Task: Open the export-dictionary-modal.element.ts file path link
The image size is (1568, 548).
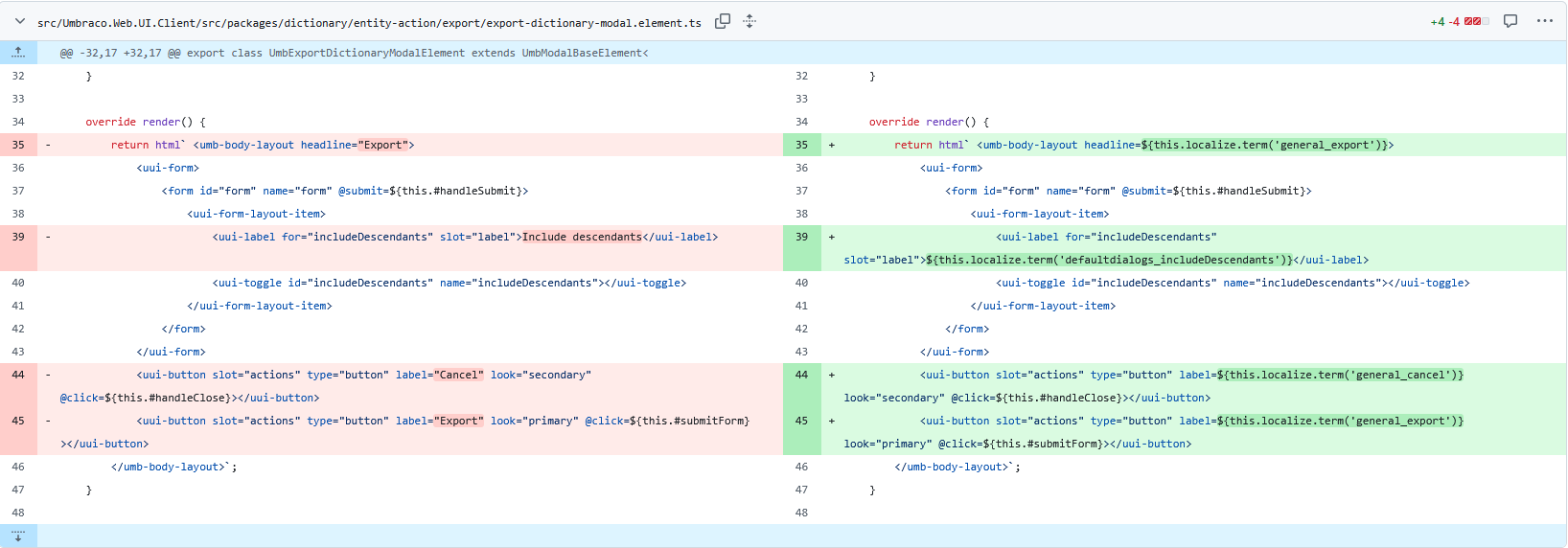Action: pos(369,22)
